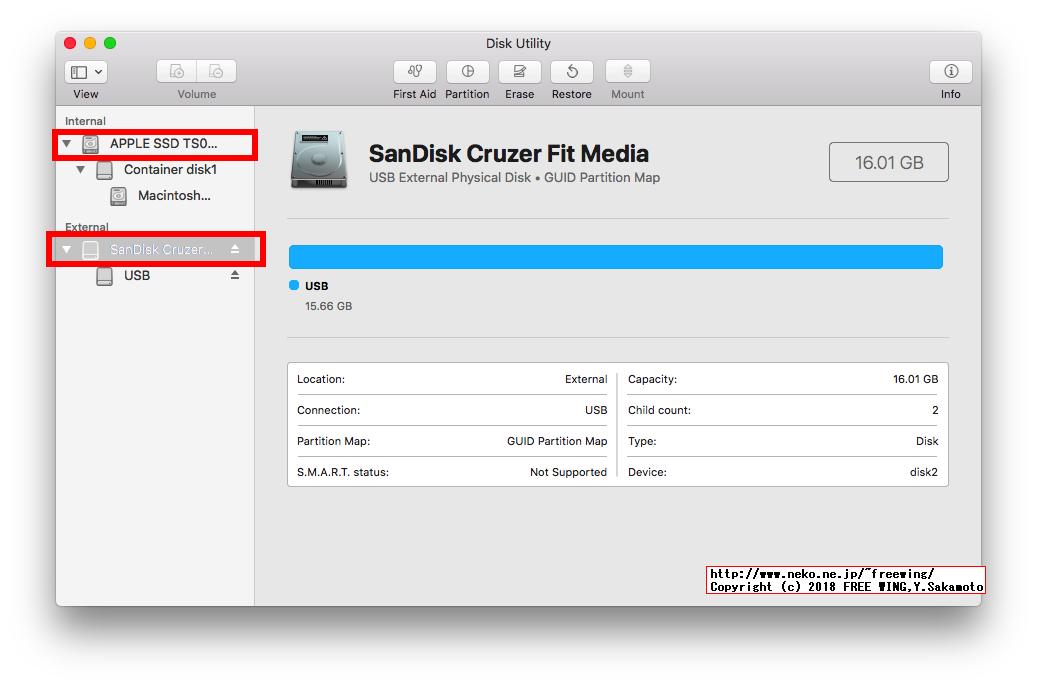Click the 15.66 GB size label
The height and width of the screenshot is (686, 1037).
[329, 306]
